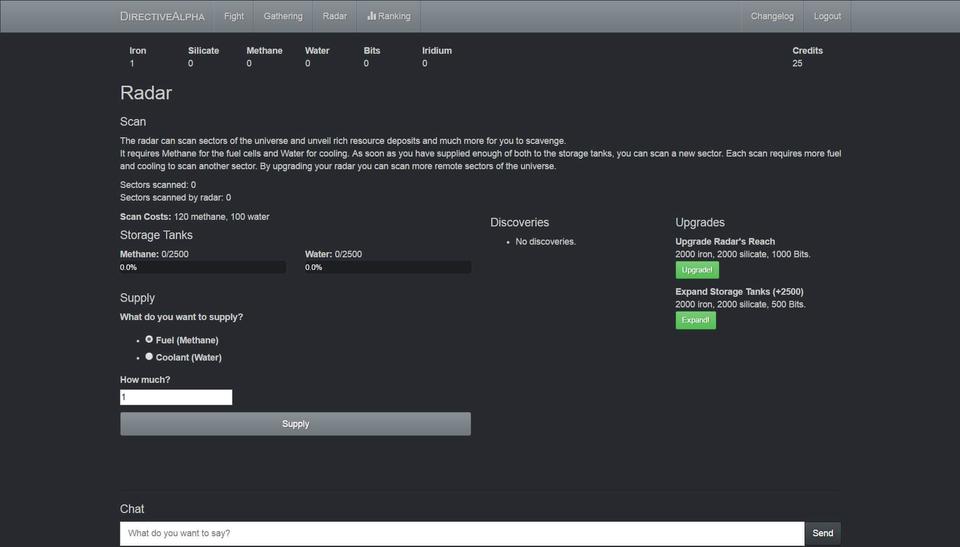
Task: Choose the Coolant (Water) radio option
Action: coord(149,356)
